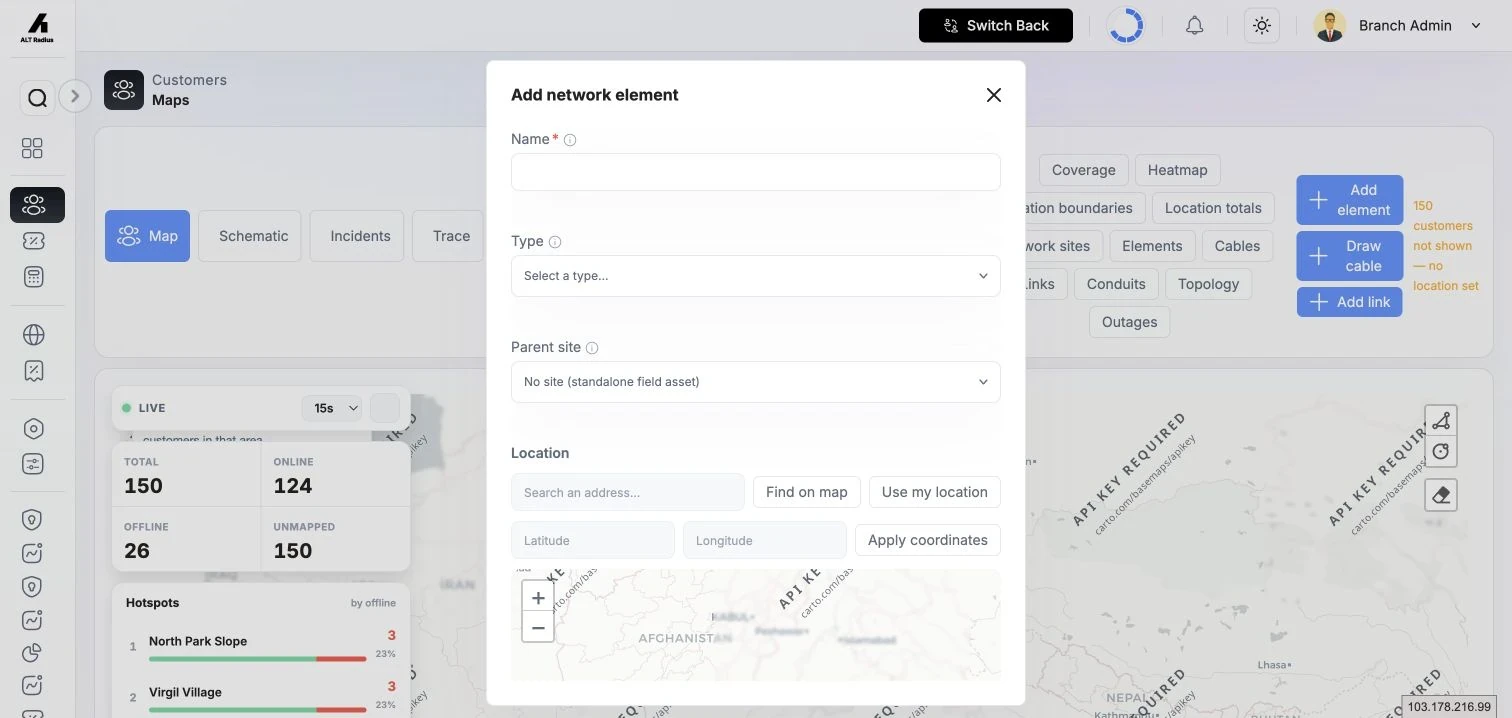Open the sidebar search icon
This screenshot has height=718, width=1512.
coord(37,97)
